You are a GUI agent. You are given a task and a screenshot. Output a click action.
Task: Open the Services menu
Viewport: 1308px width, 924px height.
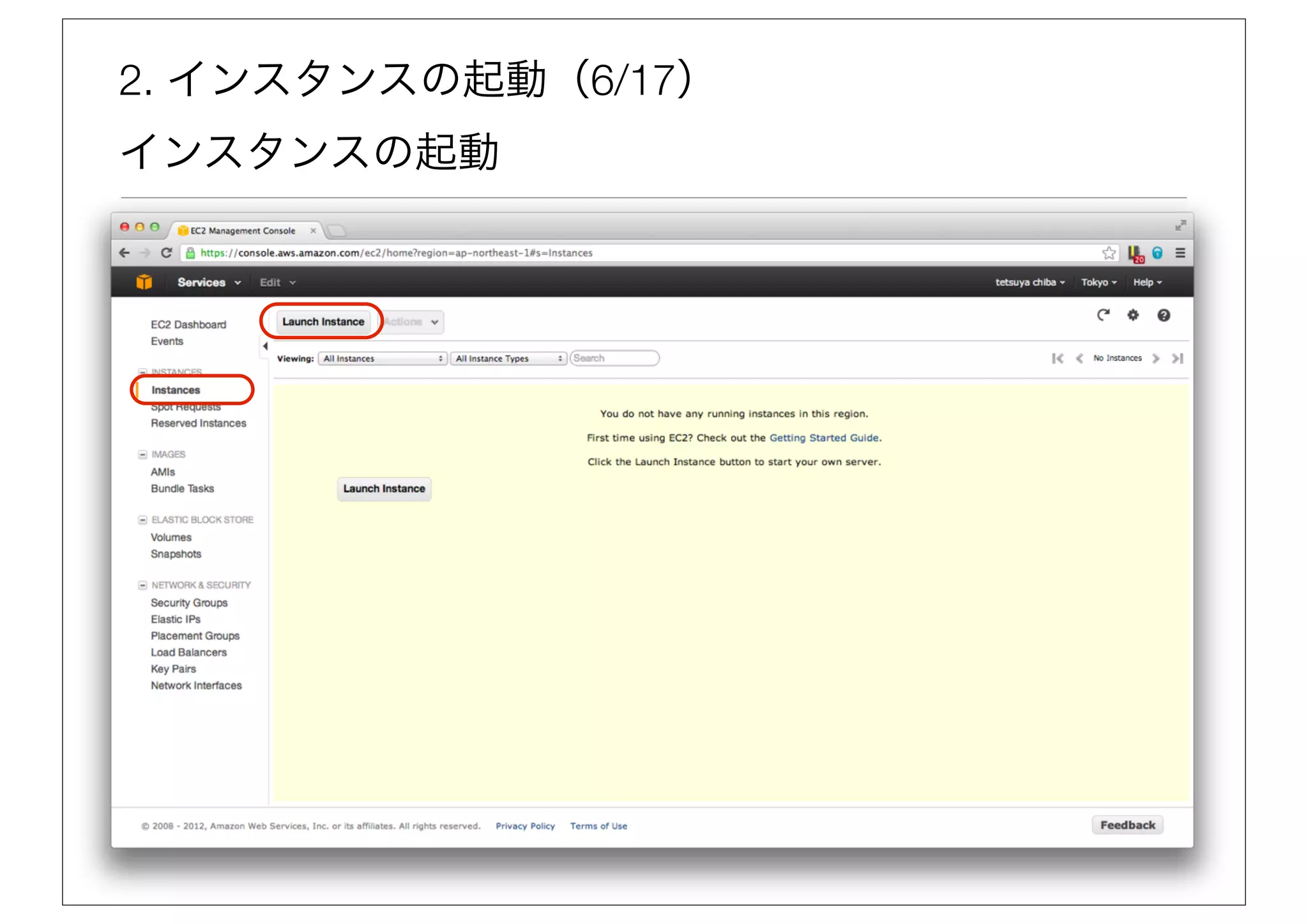click(208, 282)
